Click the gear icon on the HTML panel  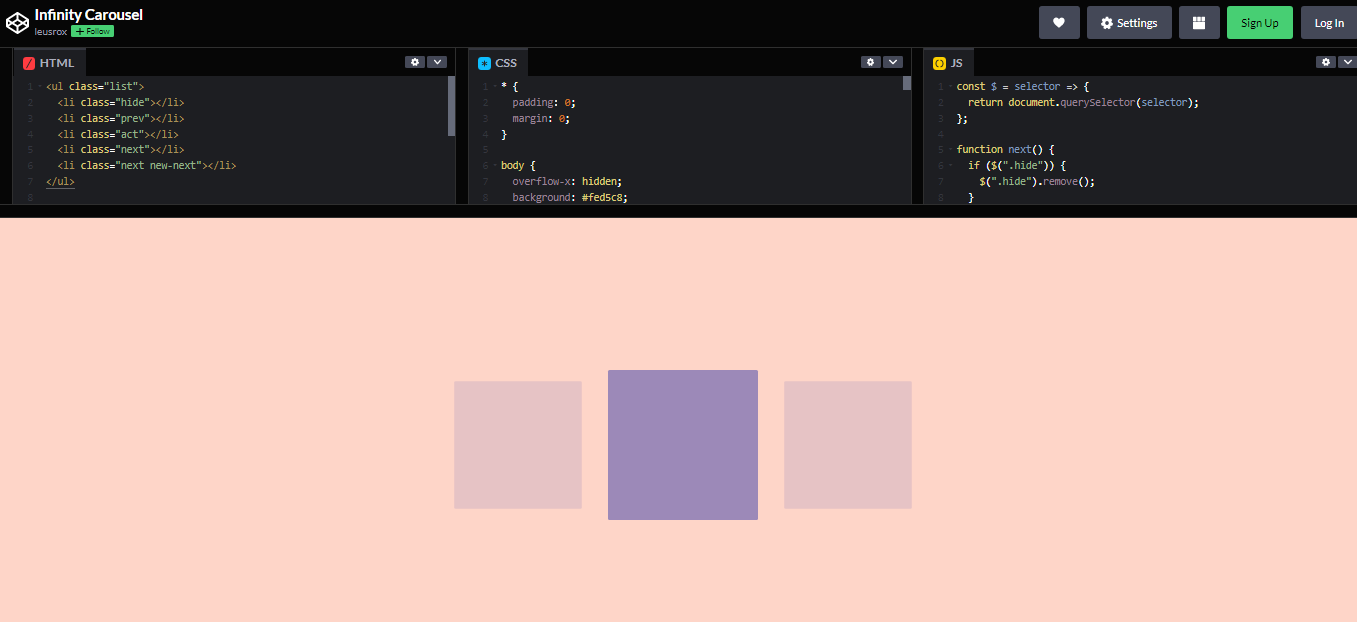(415, 61)
